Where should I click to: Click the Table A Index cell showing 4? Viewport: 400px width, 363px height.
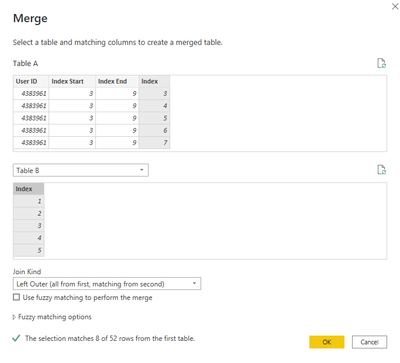point(154,106)
